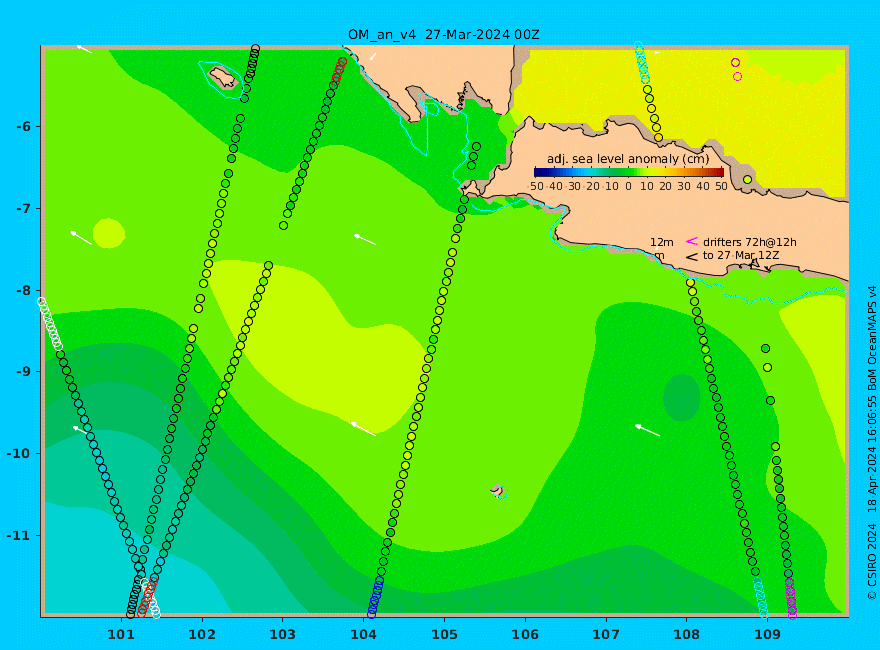The image size is (880, 650).
Task: Click latitude label "-9"
Action: coord(24,372)
